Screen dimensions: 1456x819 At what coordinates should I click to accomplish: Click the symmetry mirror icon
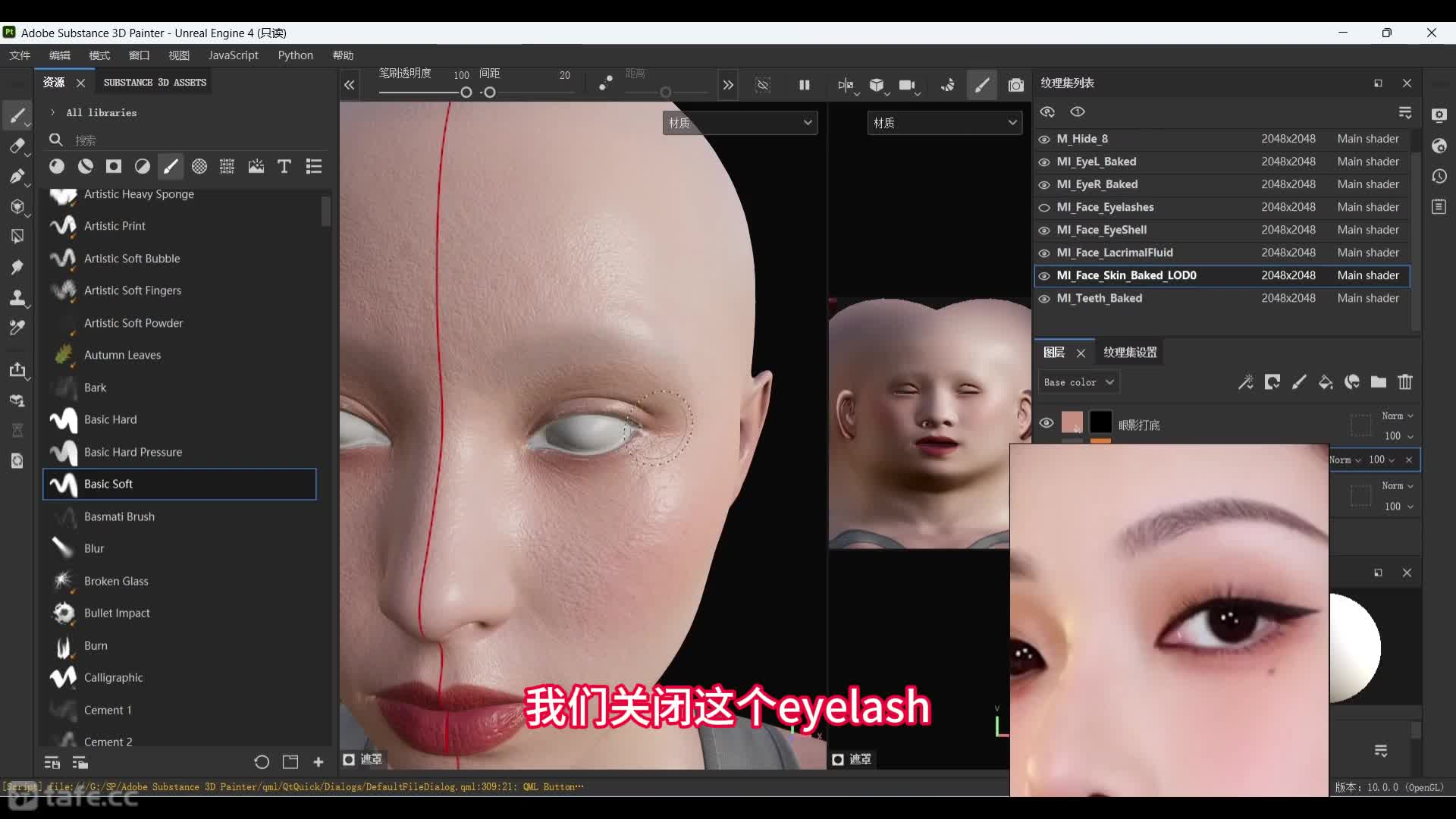click(845, 86)
